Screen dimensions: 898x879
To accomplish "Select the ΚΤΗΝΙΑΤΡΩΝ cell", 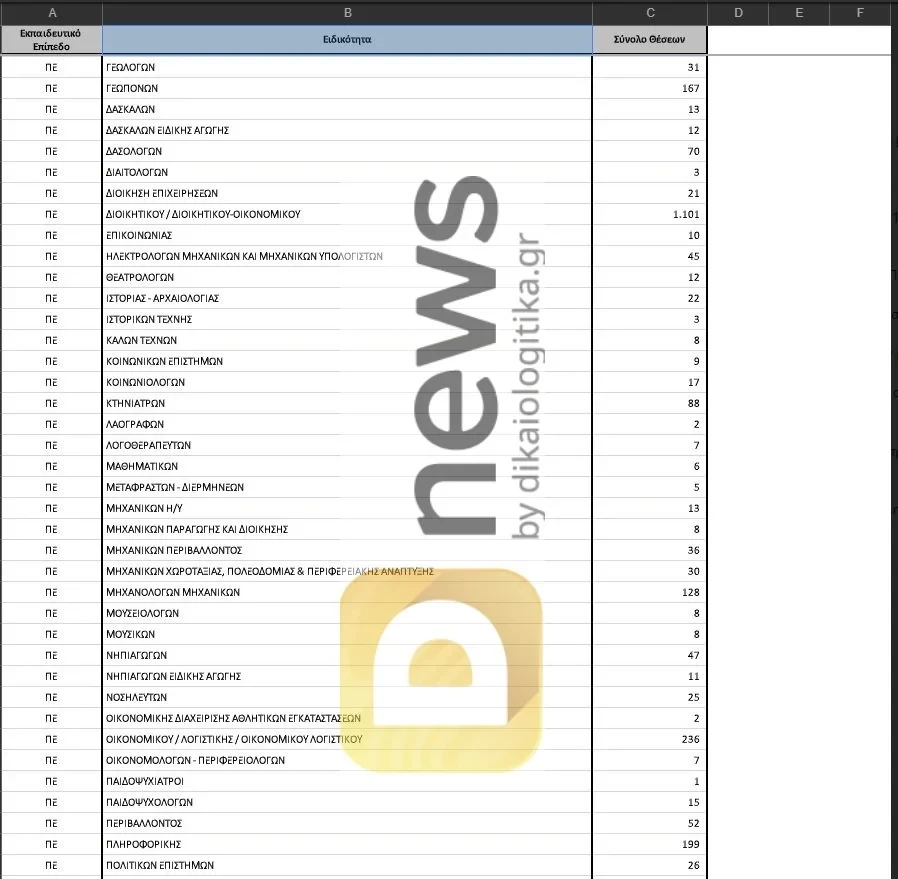I will (347, 403).
